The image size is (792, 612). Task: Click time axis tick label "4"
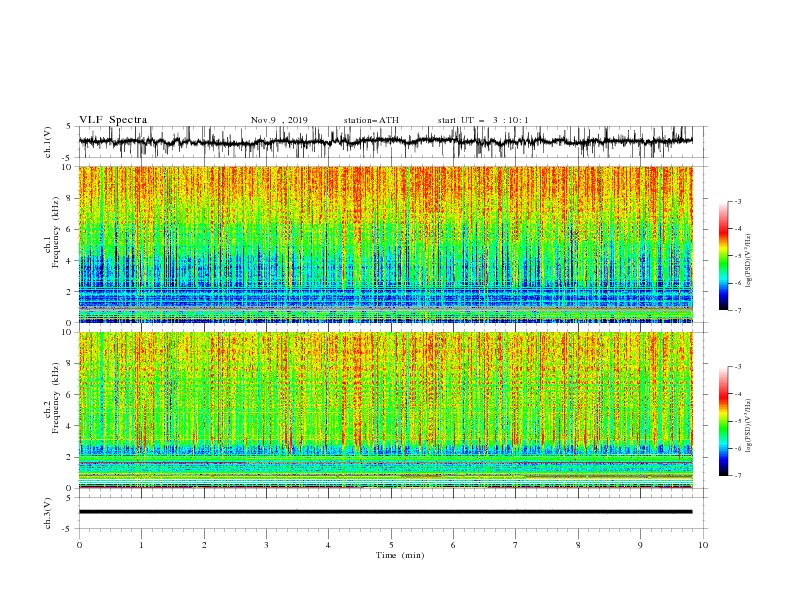[x=328, y=545]
